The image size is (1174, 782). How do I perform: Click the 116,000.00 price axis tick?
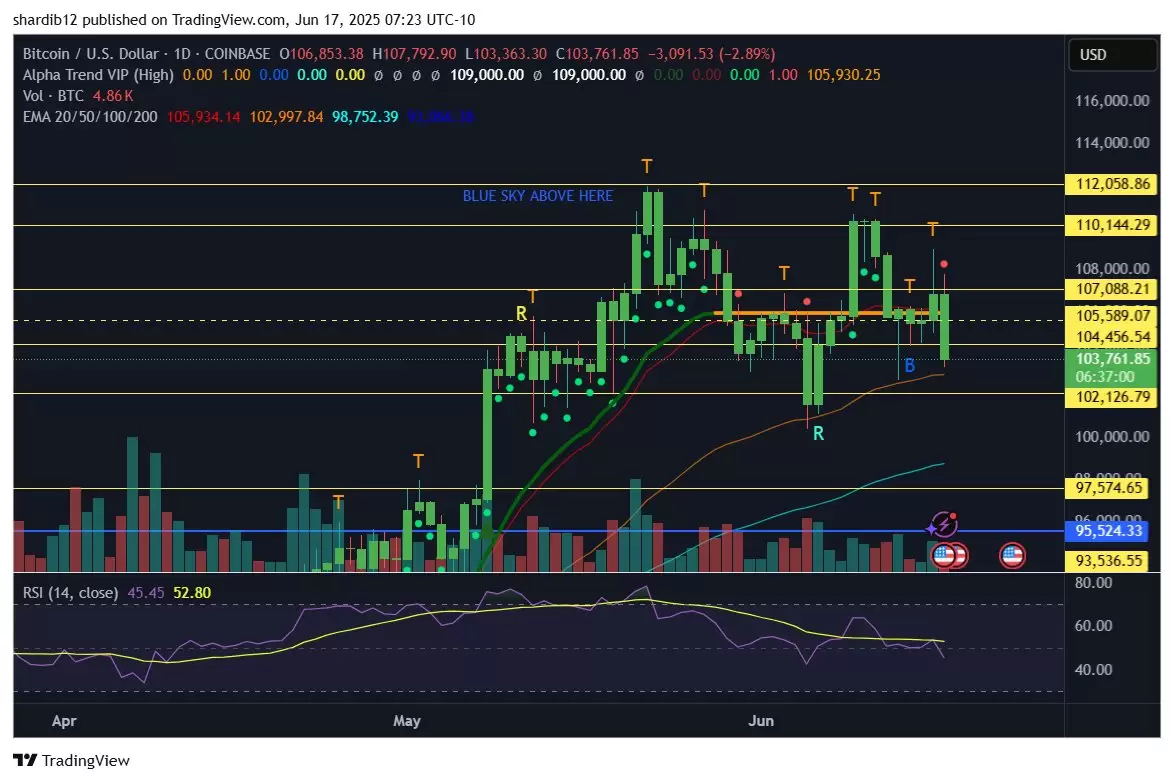[x=1112, y=100]
